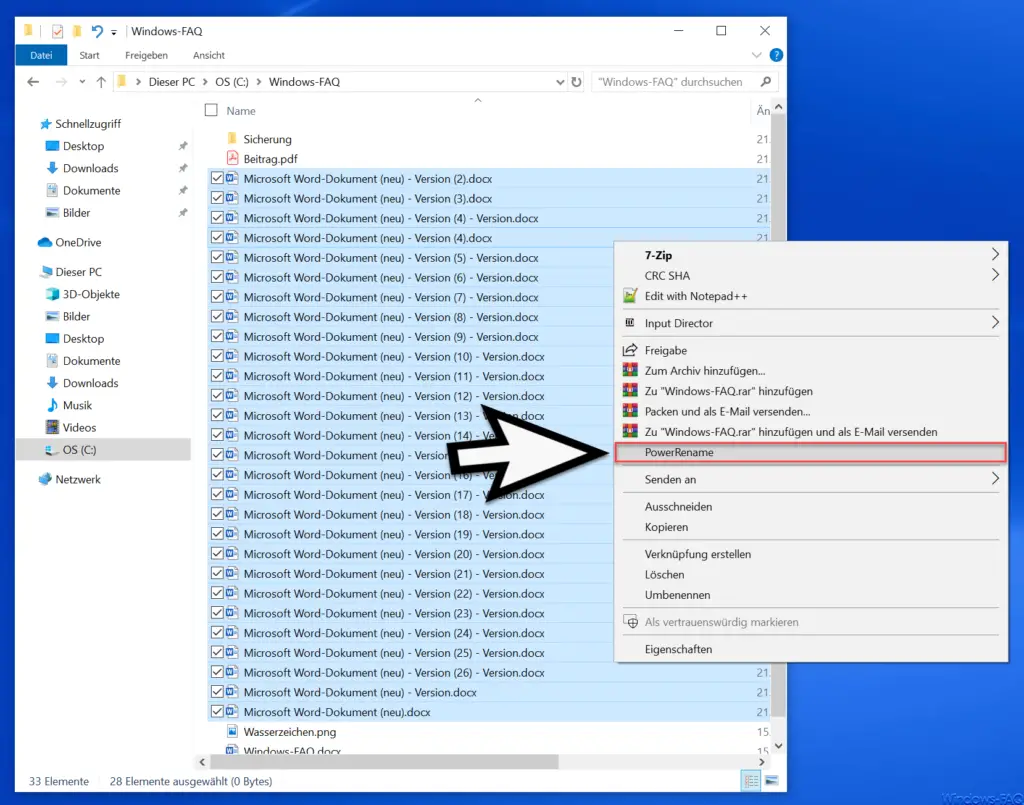
Task: Click the search magnifier icon
Action: [766, 82]
